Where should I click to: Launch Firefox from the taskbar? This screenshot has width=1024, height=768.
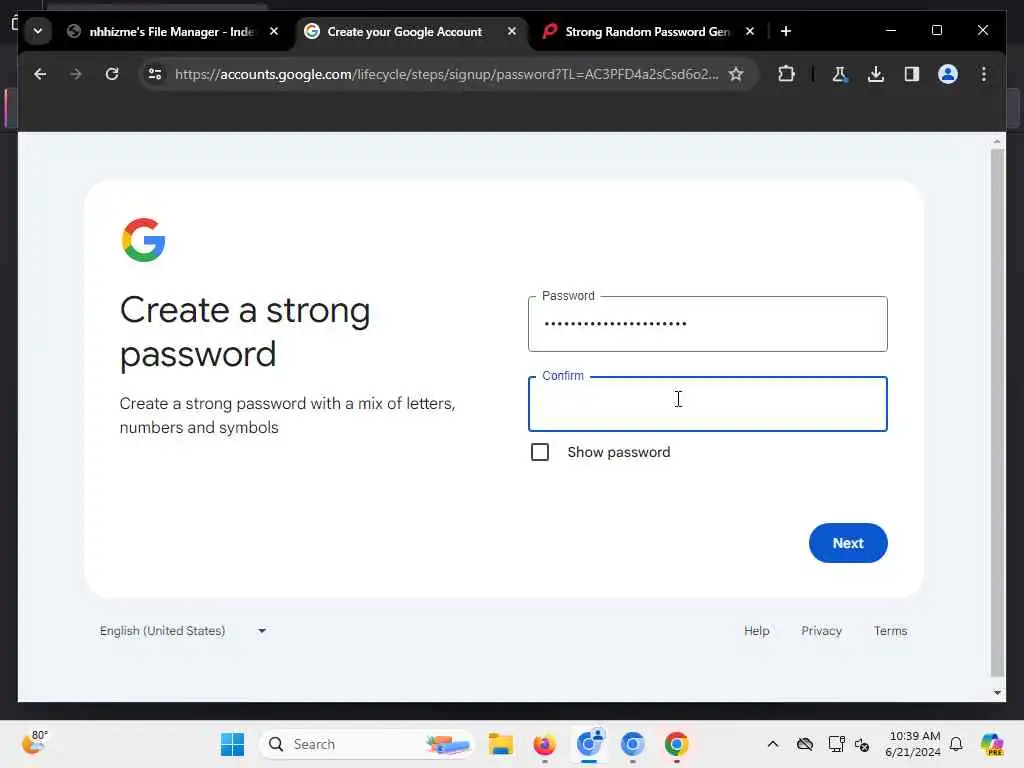544,744
